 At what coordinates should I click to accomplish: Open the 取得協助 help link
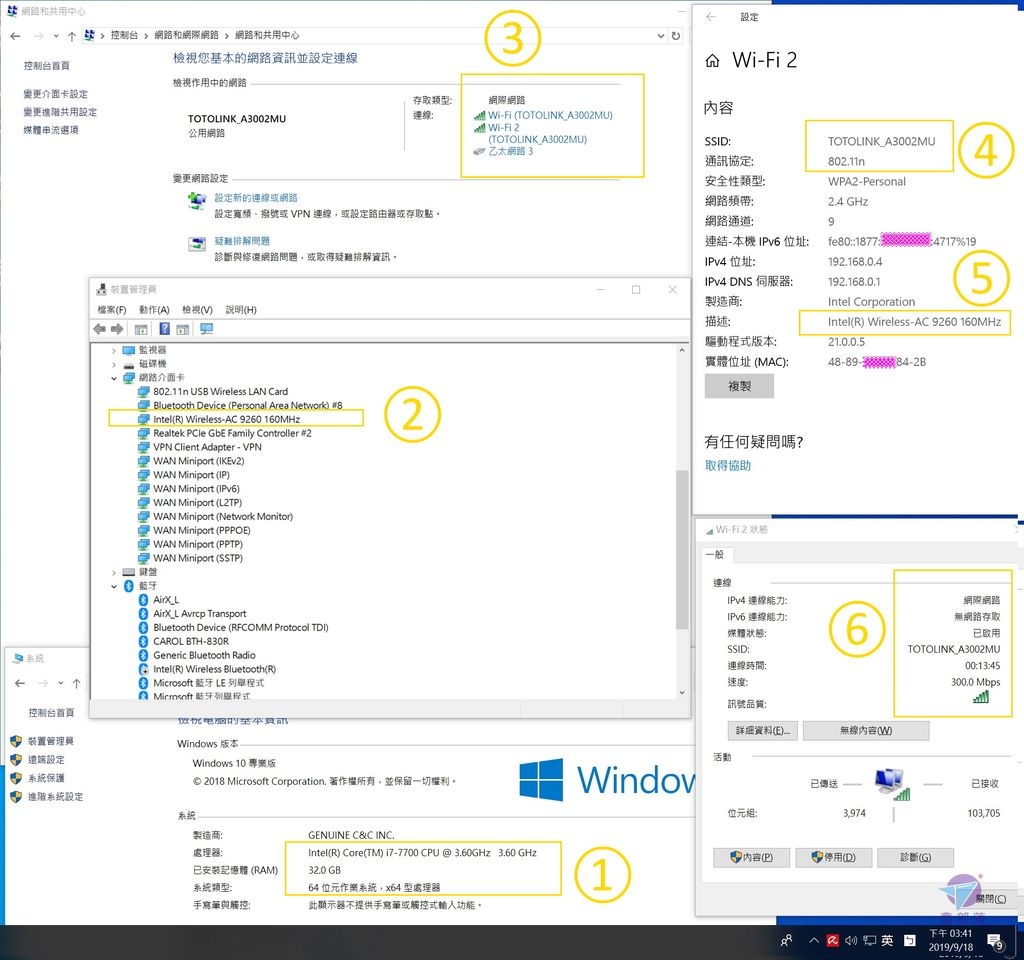[x=728, y=466]
